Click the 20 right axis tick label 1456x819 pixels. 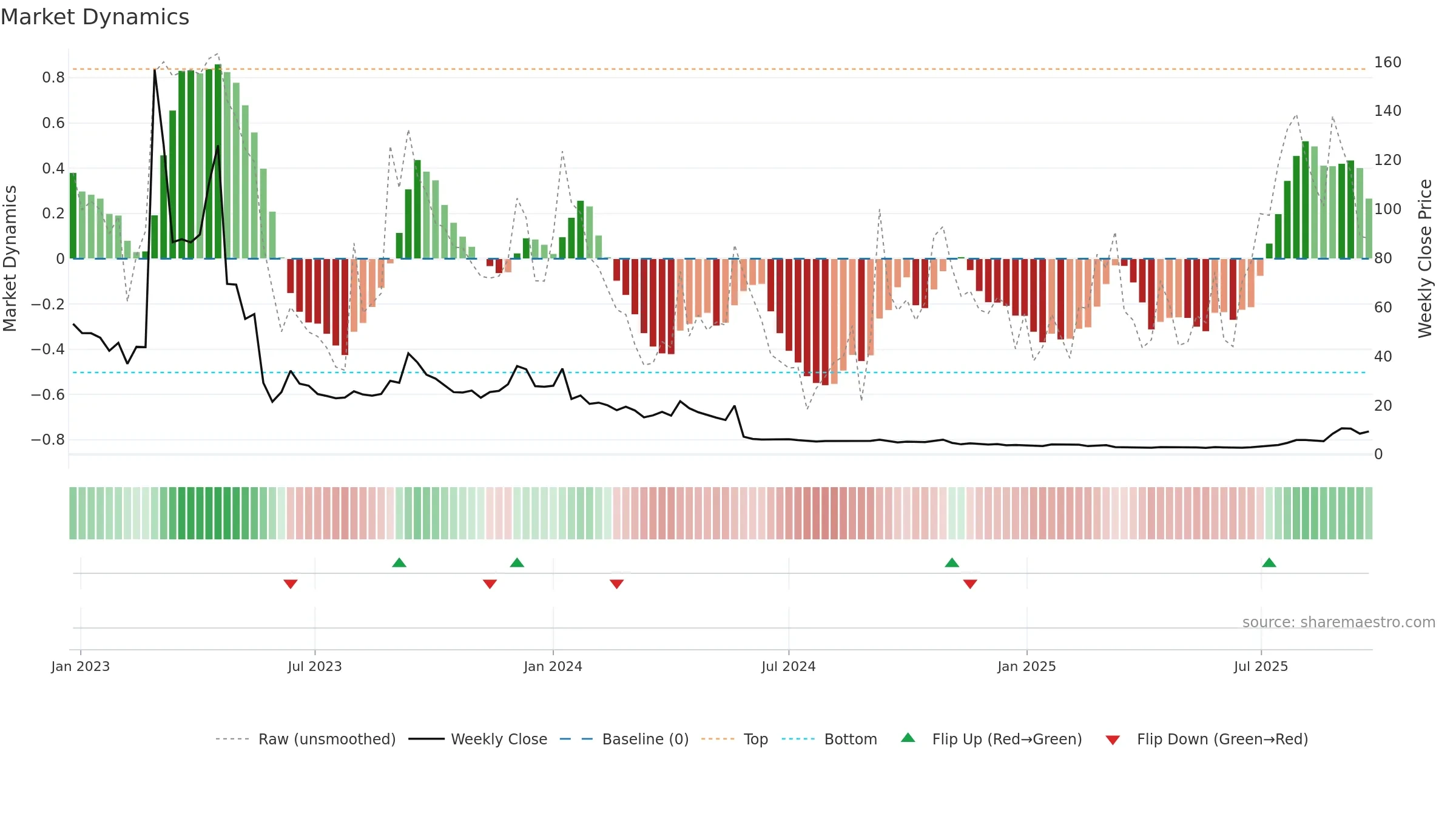pyautogui.click(x=1383, y=405)
